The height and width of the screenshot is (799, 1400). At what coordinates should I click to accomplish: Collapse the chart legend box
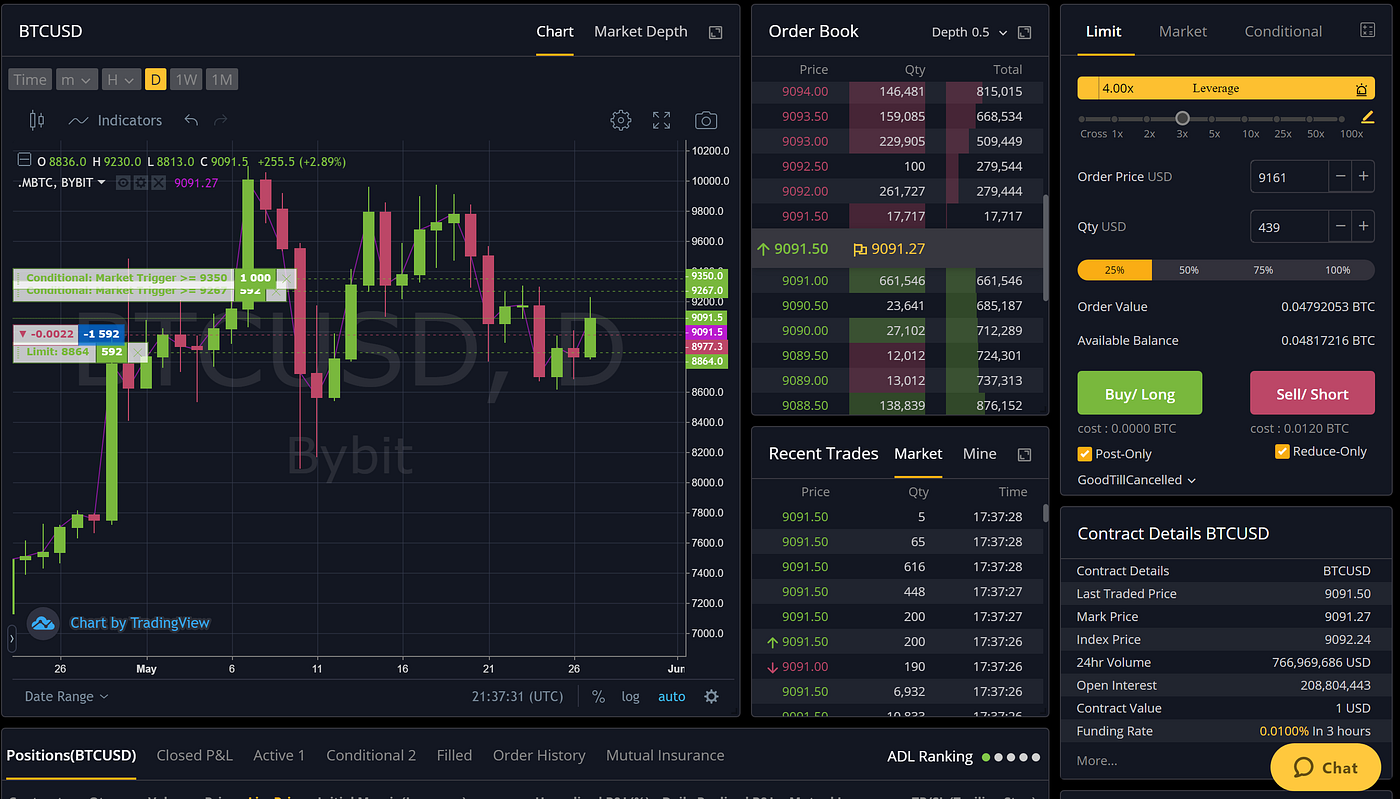(x=25, y=160)
